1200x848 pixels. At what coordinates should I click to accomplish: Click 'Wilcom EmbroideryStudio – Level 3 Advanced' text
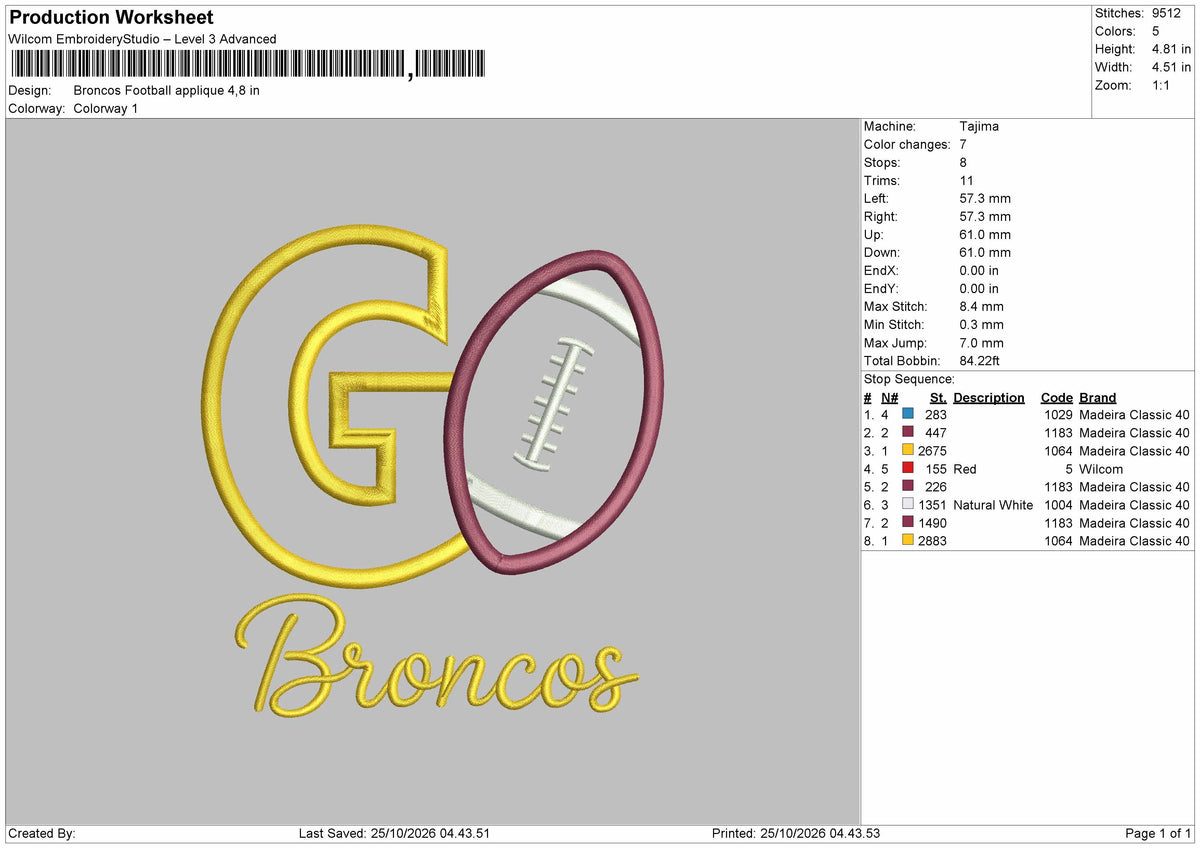click(x=142, y=39)
